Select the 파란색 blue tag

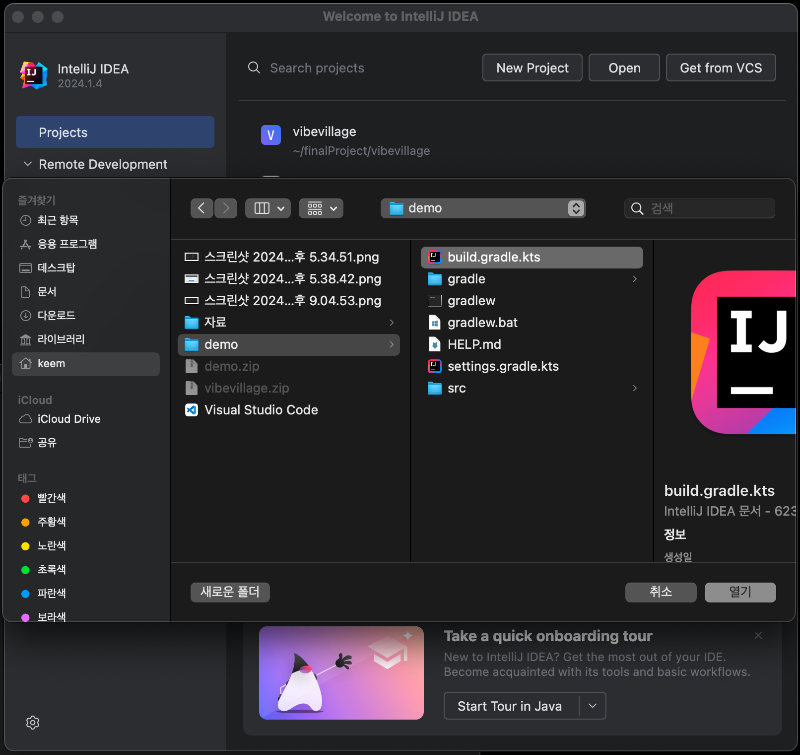coord(86,593)
